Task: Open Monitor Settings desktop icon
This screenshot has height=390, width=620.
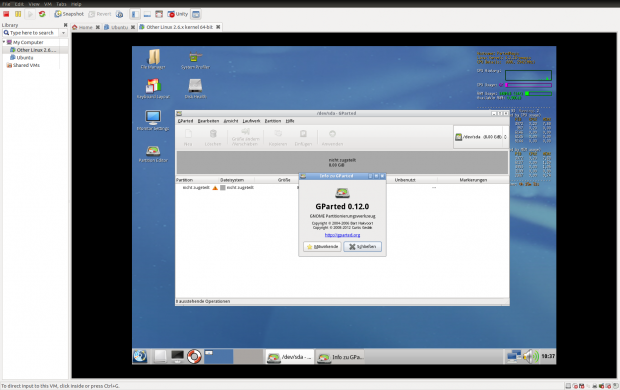Action: coord(153,121)
